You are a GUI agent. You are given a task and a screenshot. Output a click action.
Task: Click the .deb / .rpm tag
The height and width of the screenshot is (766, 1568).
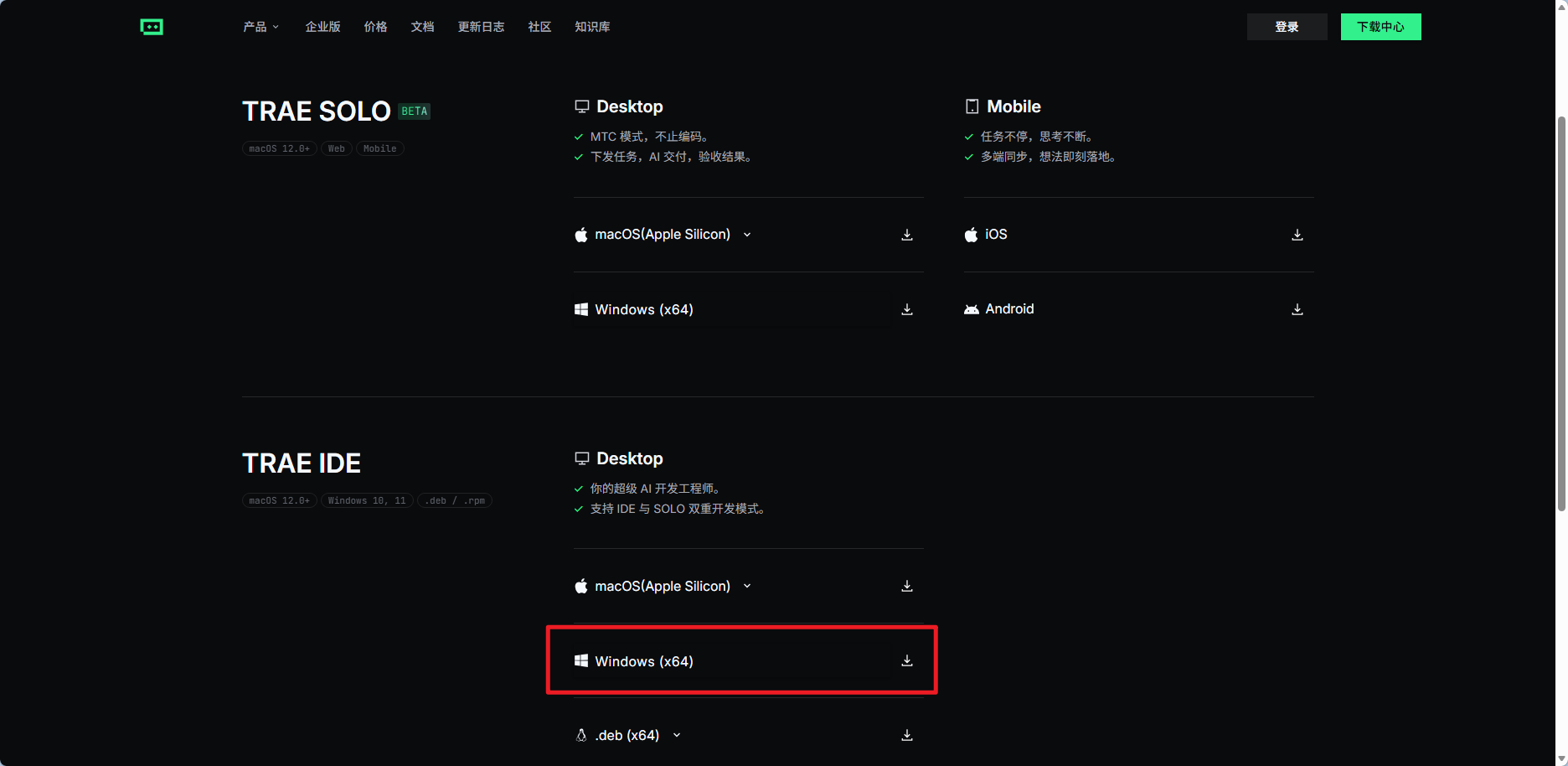point(455,500)
